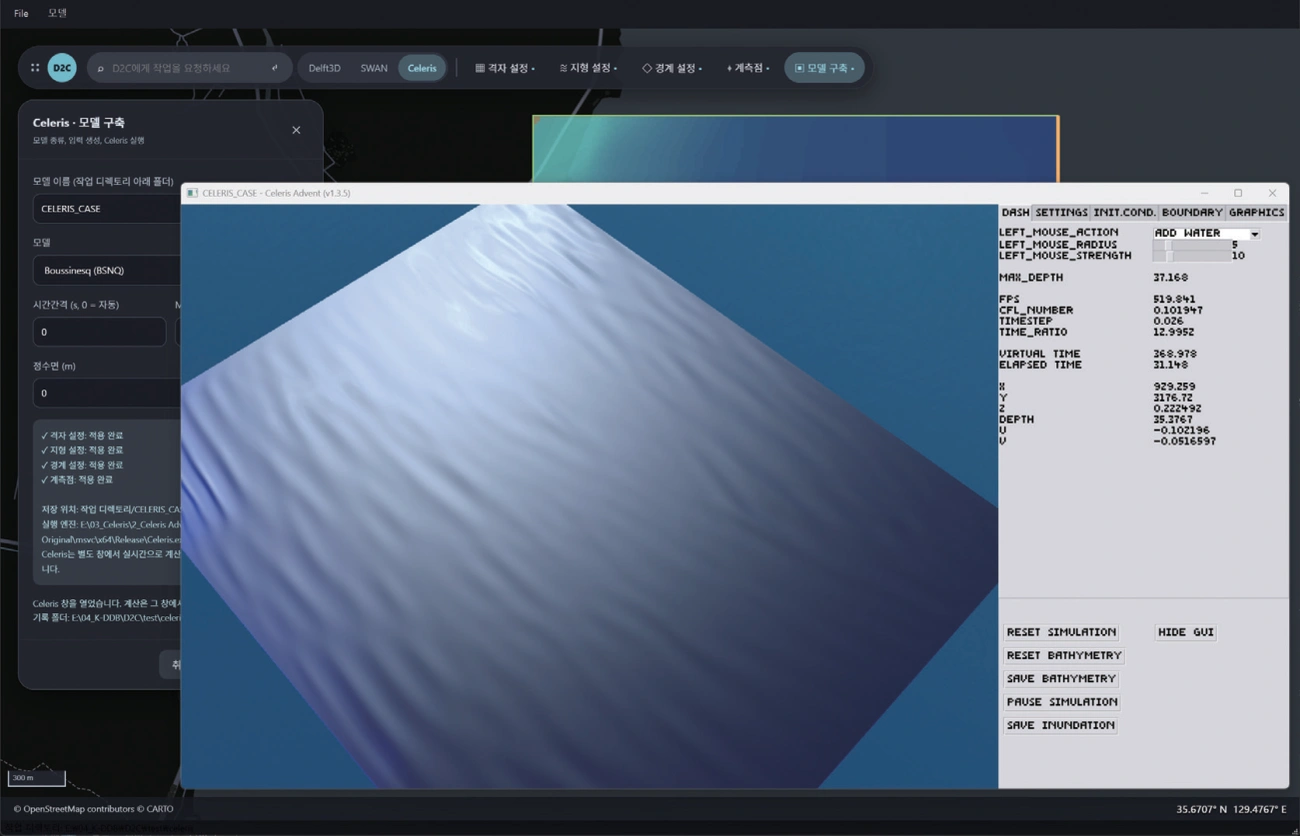Select the Delft3D model toggle
The image size is (1300, 836).
[324, 68]
